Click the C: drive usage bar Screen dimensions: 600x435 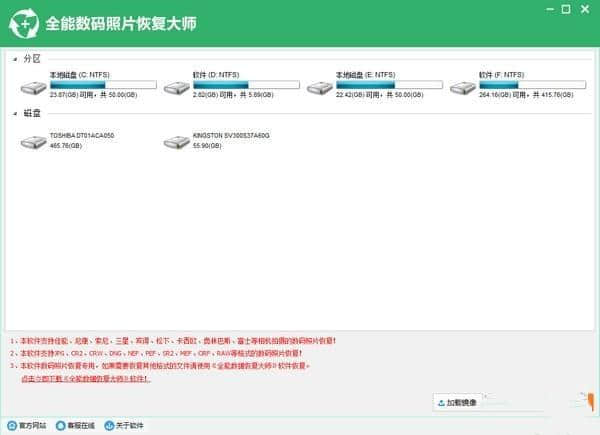pos(90,85)
